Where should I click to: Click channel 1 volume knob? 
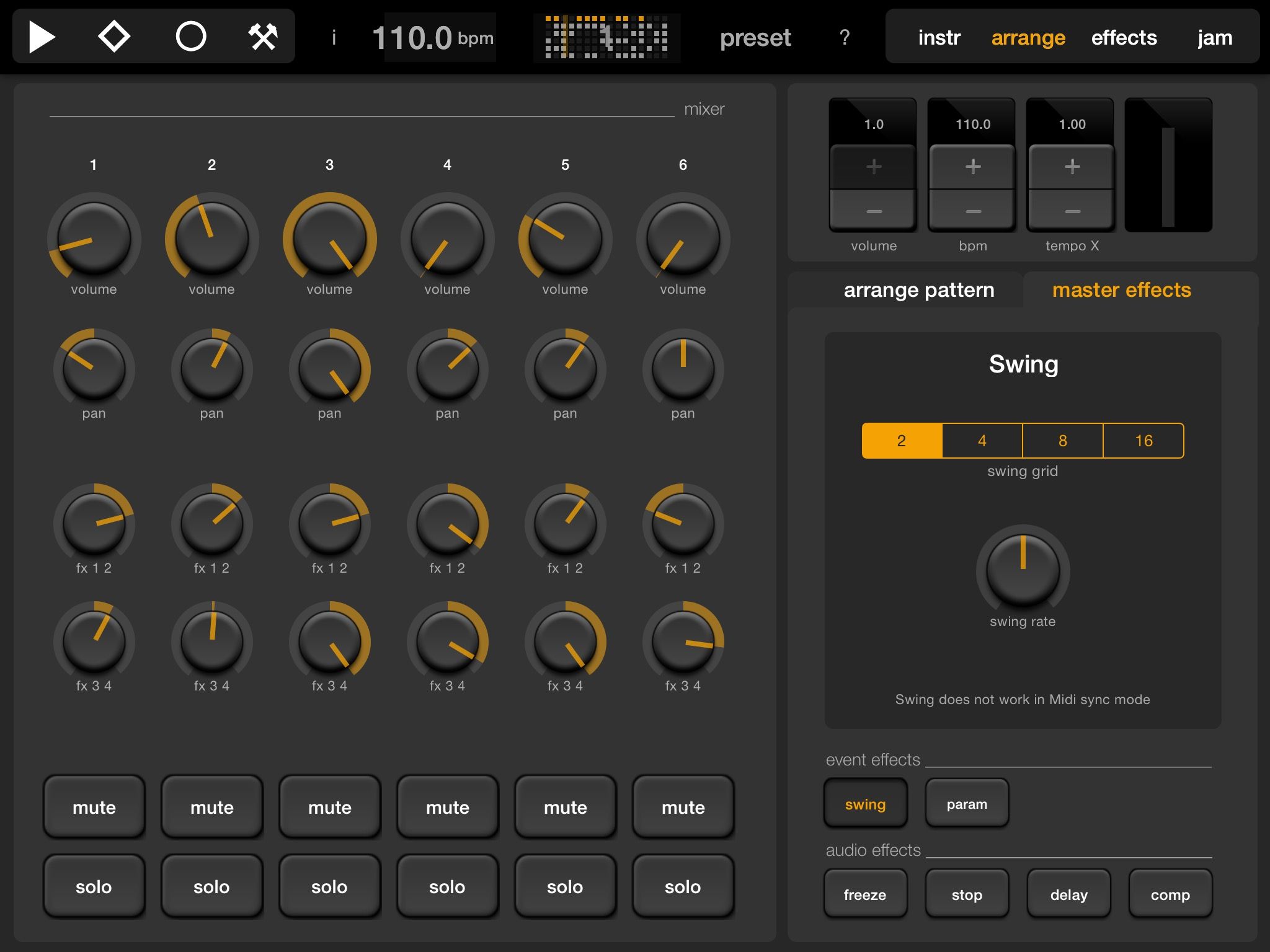click(x=94, y=238)
